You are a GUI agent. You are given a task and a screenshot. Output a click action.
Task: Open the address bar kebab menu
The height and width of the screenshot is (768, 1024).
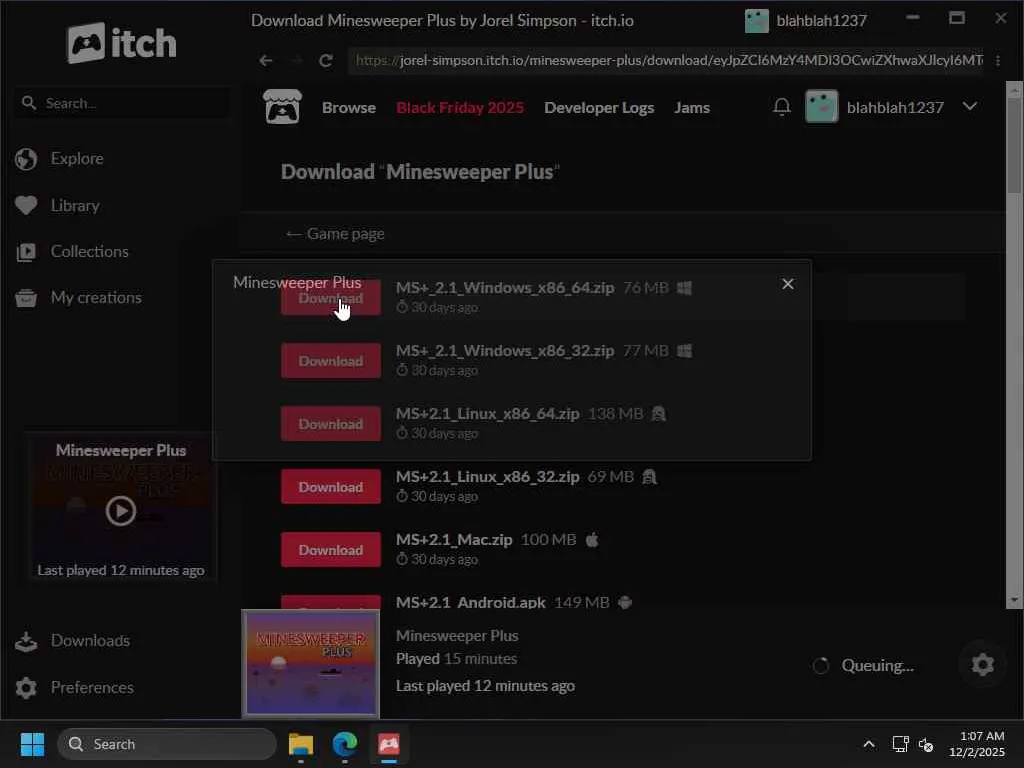click(x=998, y=60)
